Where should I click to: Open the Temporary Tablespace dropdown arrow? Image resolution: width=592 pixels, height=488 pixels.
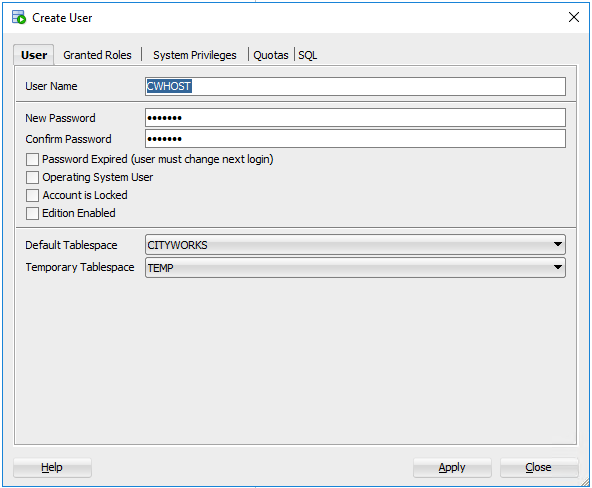(557, 267)
